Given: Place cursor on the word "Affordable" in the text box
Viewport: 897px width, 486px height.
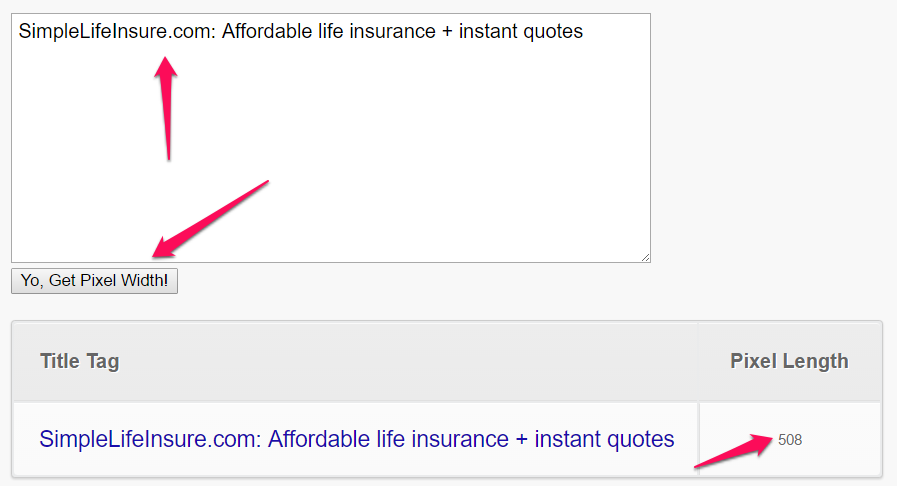Looking at the screenshot, I should [262, 32].
